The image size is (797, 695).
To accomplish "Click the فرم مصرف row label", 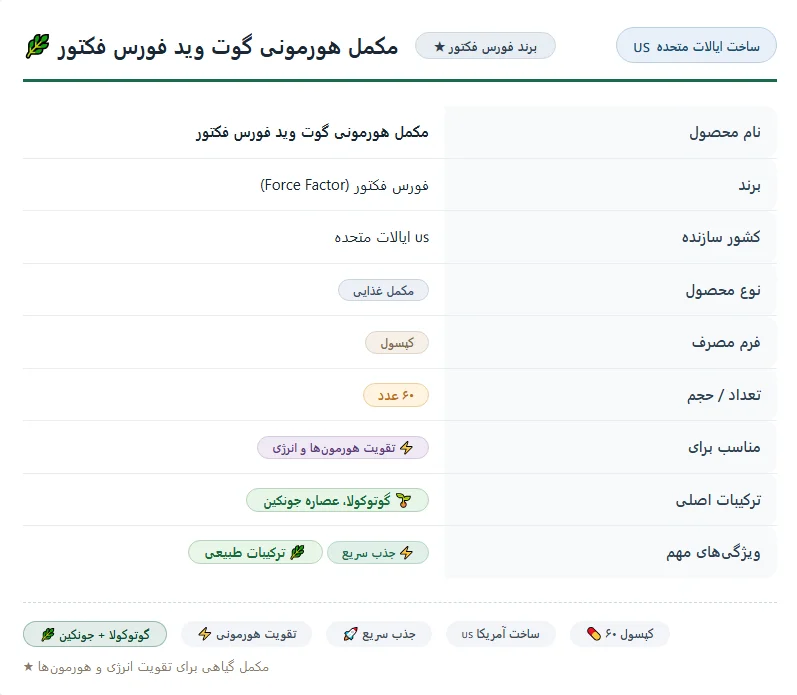I will tap(726, 343).
